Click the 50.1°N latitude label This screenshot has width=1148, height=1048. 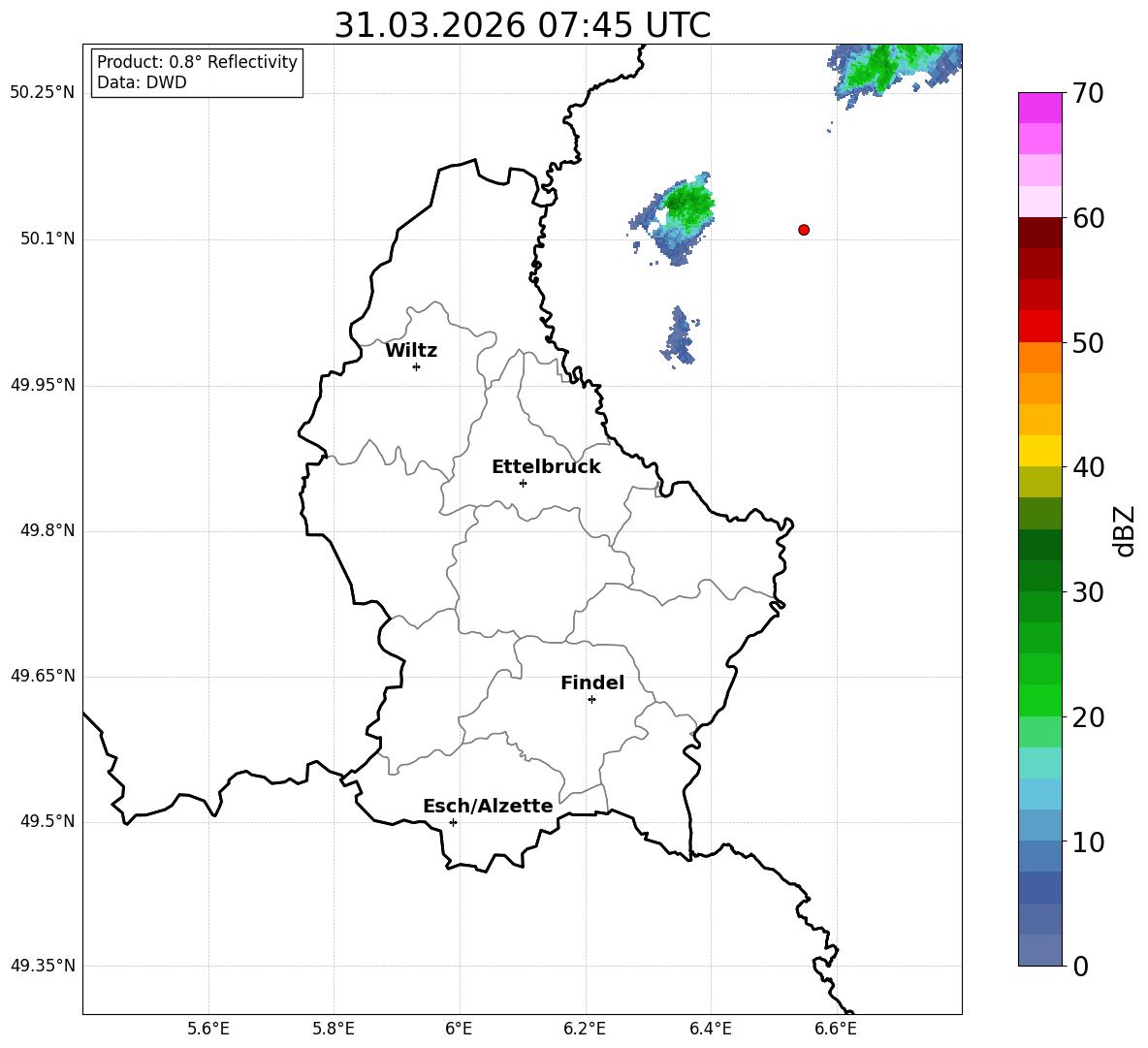pyautogui.click(x=48, y=238)
